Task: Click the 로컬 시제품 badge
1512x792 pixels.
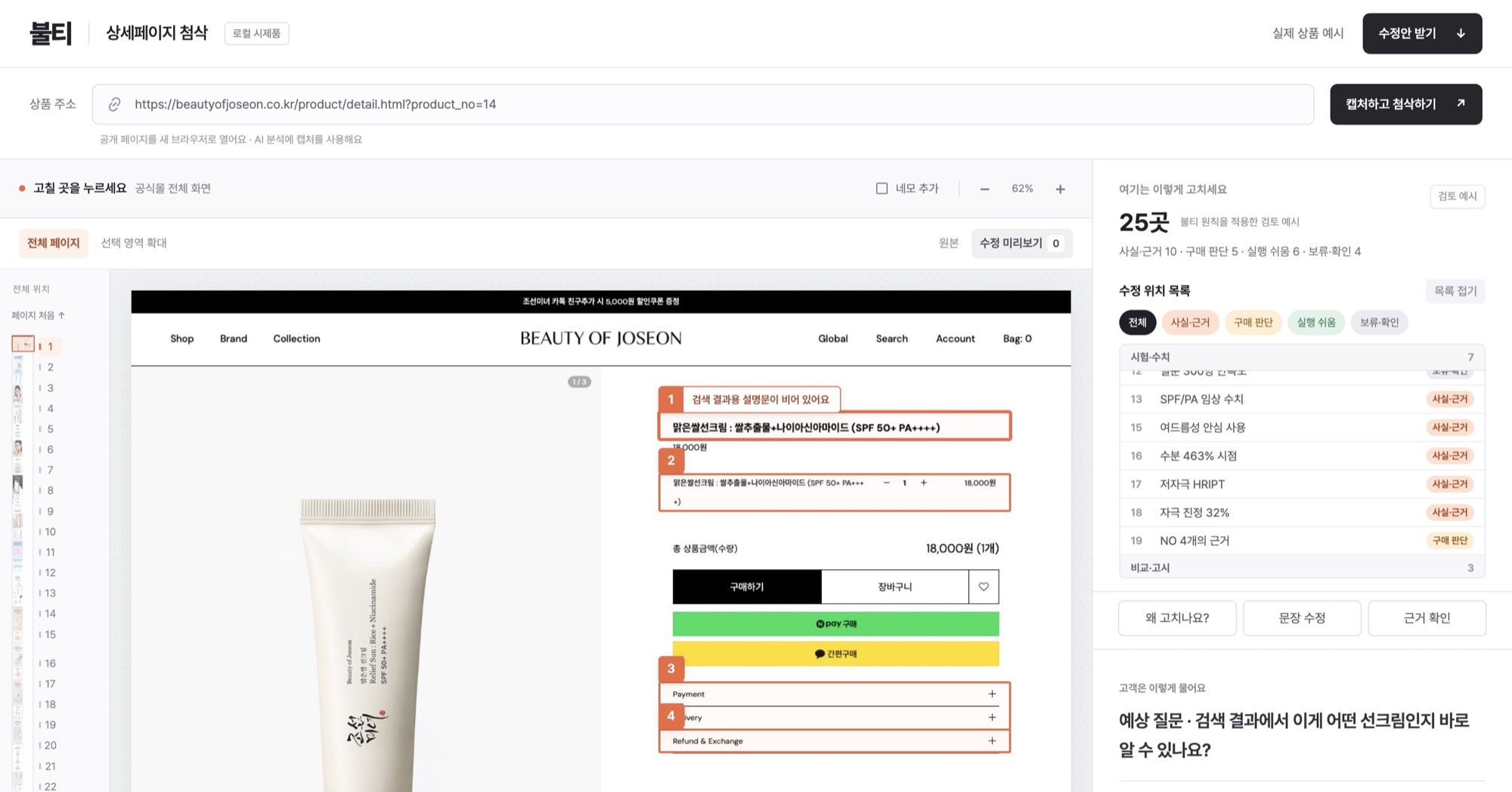Action: click(256, 33)
